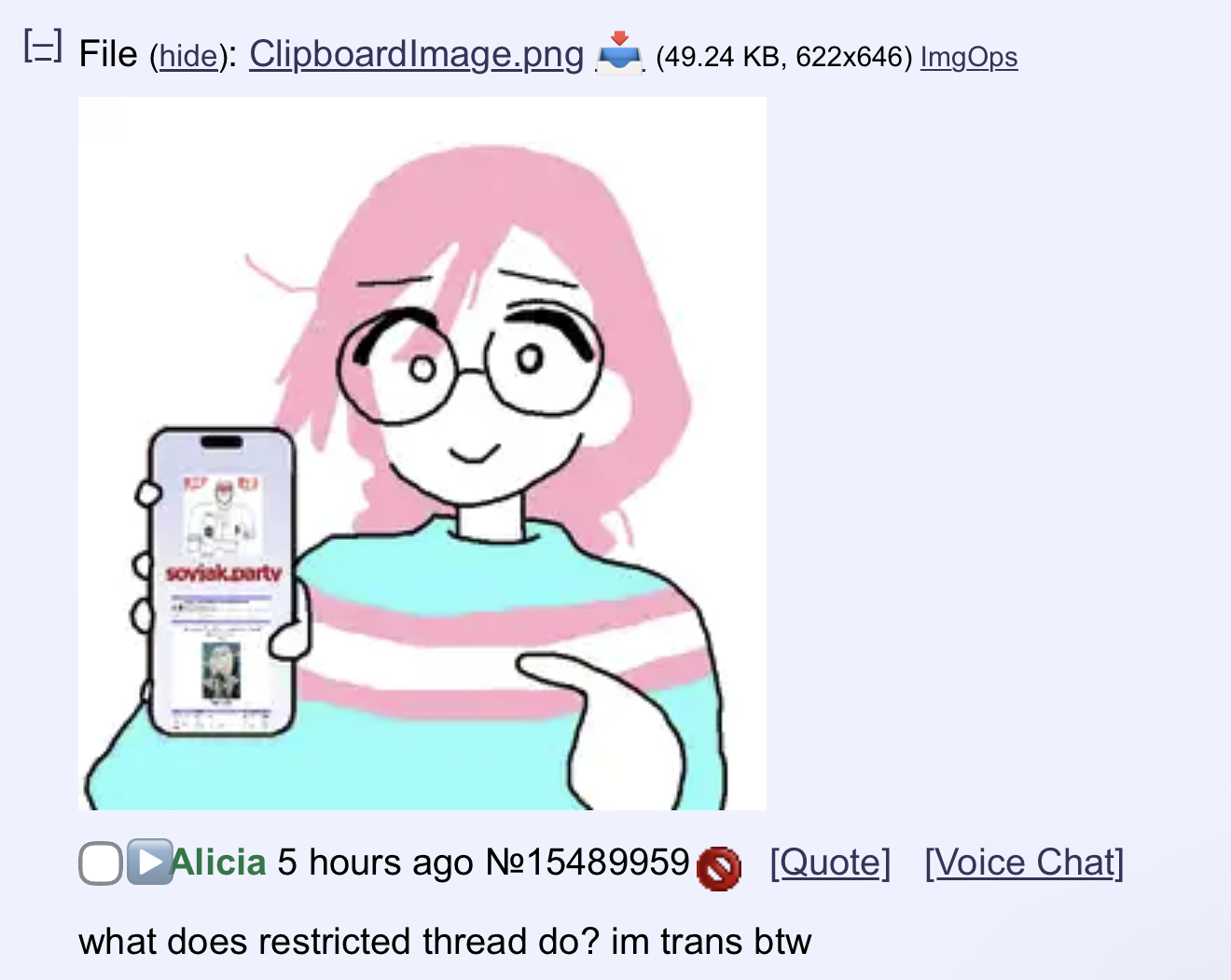Screen dimensions: 1231x980
Task: Click the File label before the filename
Action: click(108, 54)
